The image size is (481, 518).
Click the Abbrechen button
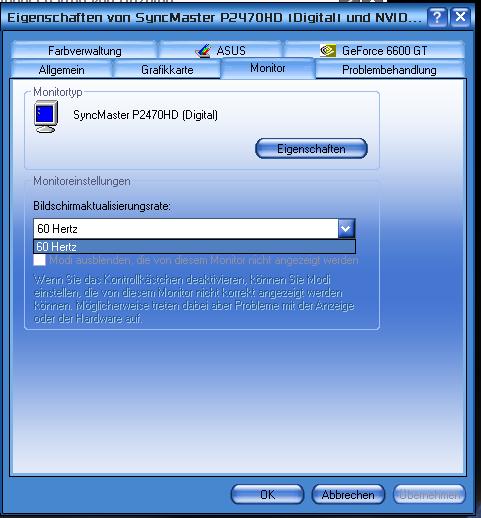tap(348, 495)
